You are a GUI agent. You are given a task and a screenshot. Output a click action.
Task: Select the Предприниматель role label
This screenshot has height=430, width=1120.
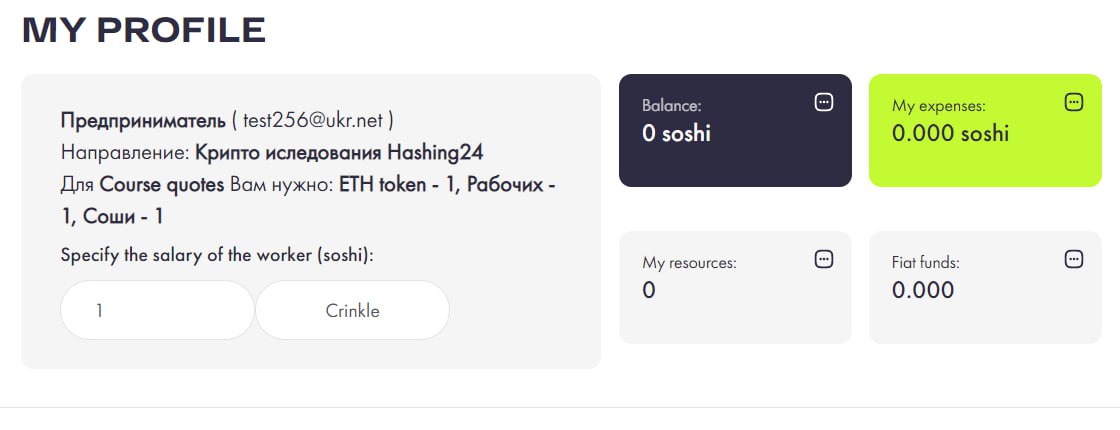[143, 121]
